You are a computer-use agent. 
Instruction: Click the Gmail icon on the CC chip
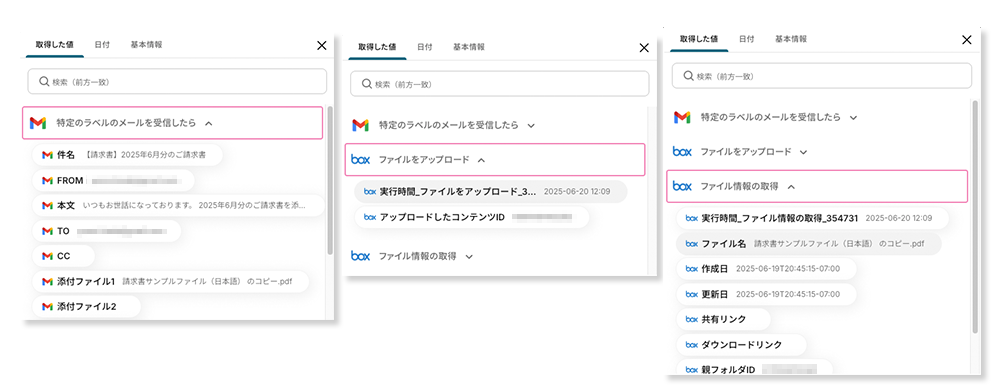[47, 256]
